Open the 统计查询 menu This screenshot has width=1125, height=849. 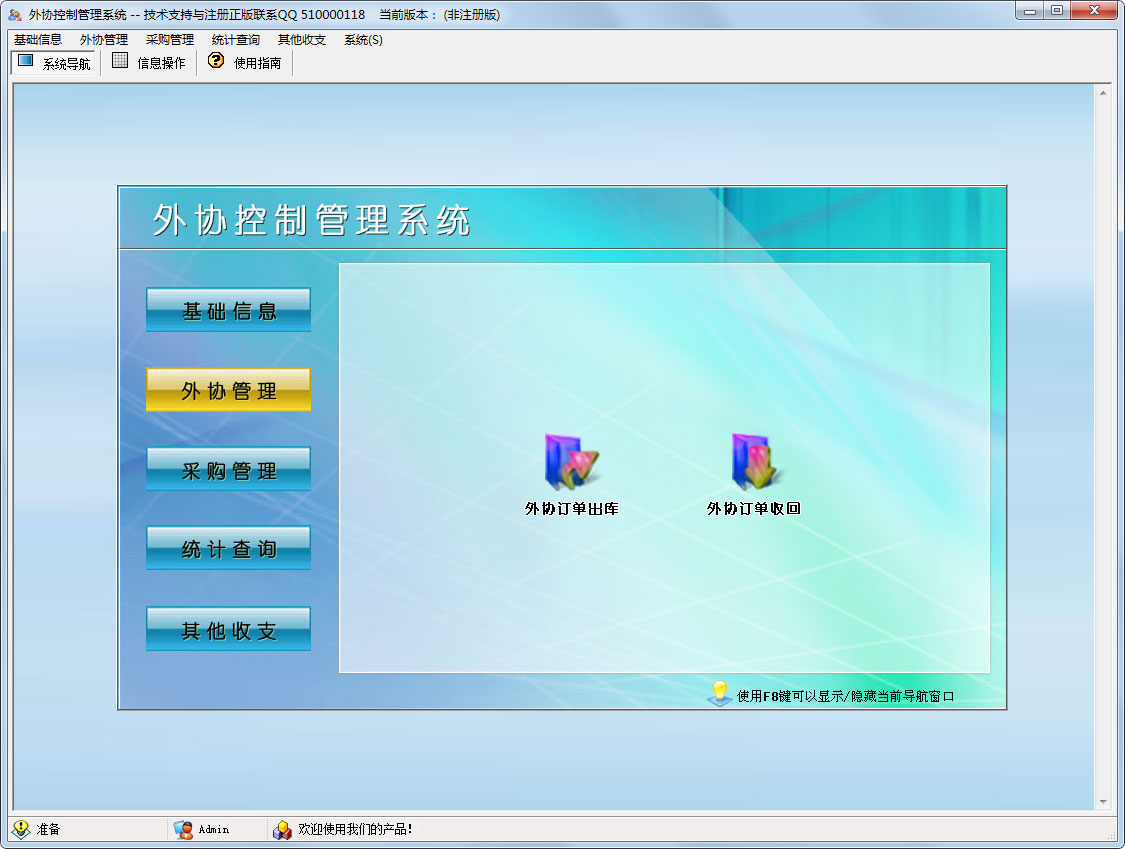236,39
